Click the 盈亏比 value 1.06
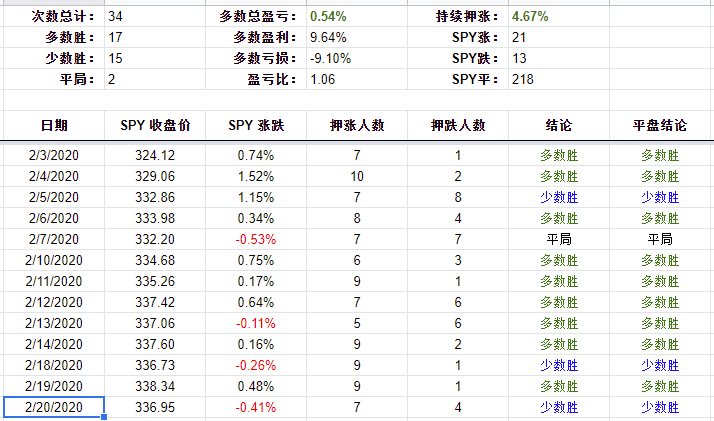The height and width of the screenshot is (421, 714). tap(357, 79)
